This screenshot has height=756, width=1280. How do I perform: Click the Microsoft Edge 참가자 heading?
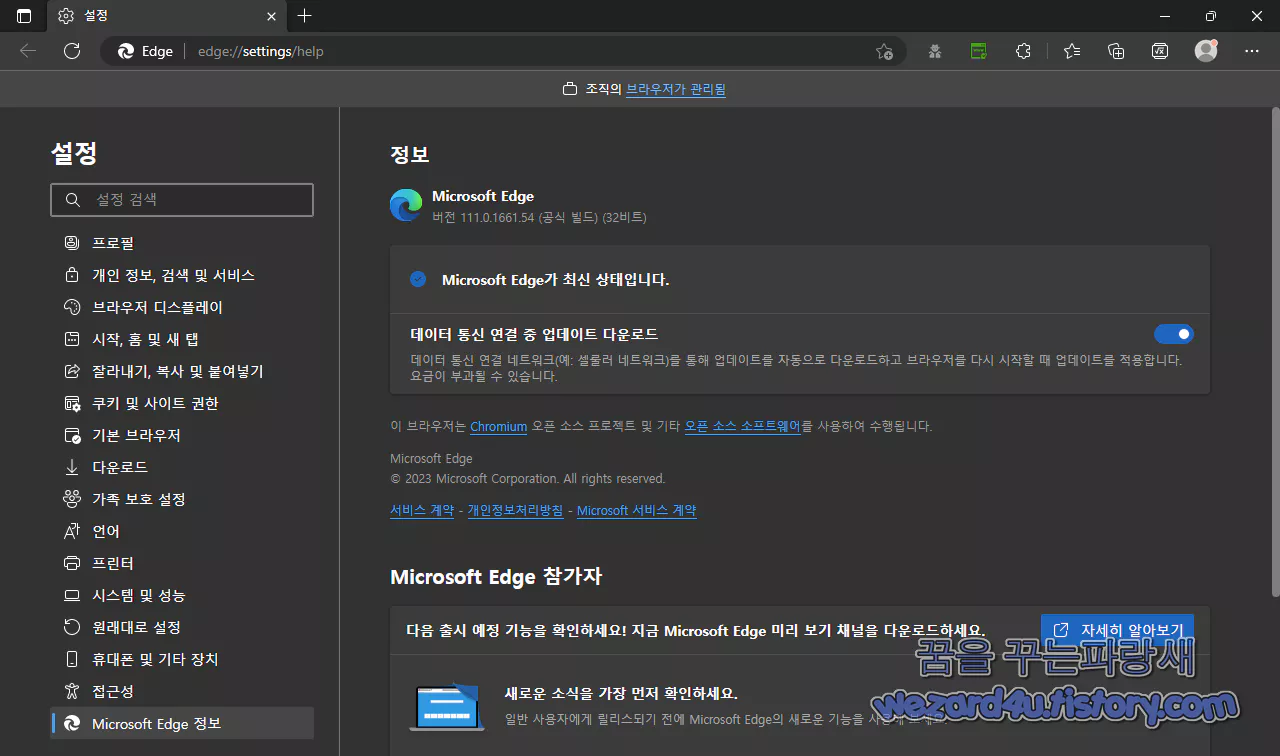pyautogui.click(x=496, y=577)
